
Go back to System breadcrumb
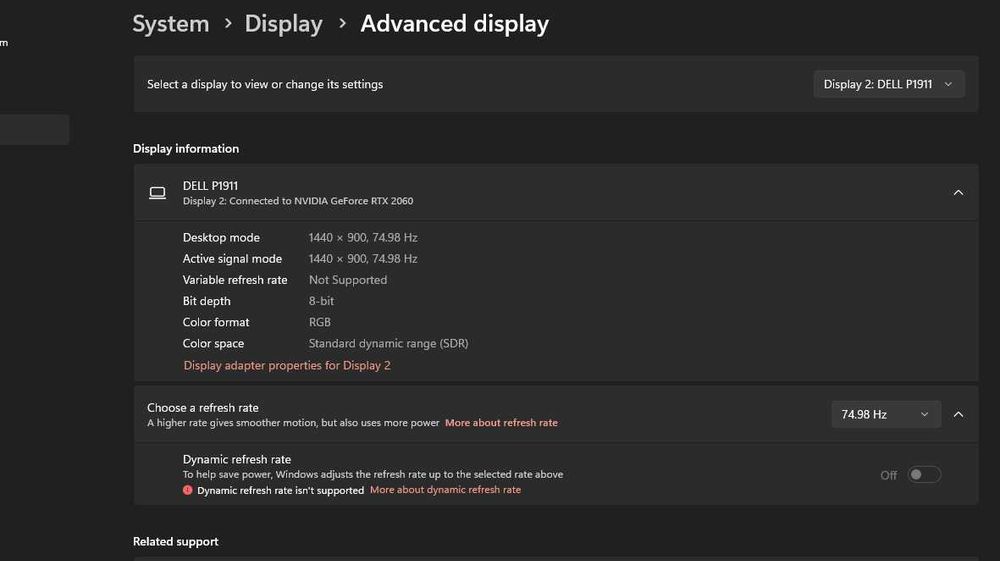coord(170,24)
